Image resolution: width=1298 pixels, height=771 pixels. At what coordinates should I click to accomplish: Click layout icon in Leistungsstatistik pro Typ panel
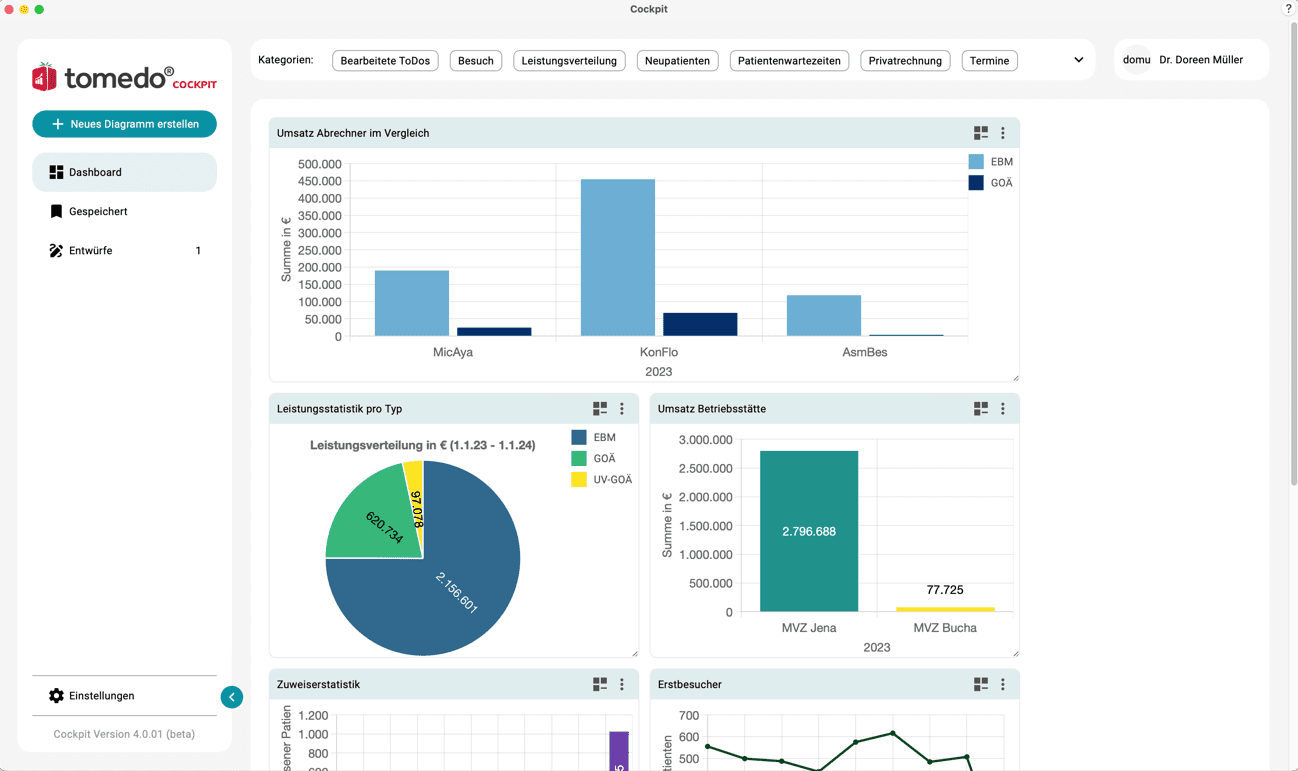599,409
